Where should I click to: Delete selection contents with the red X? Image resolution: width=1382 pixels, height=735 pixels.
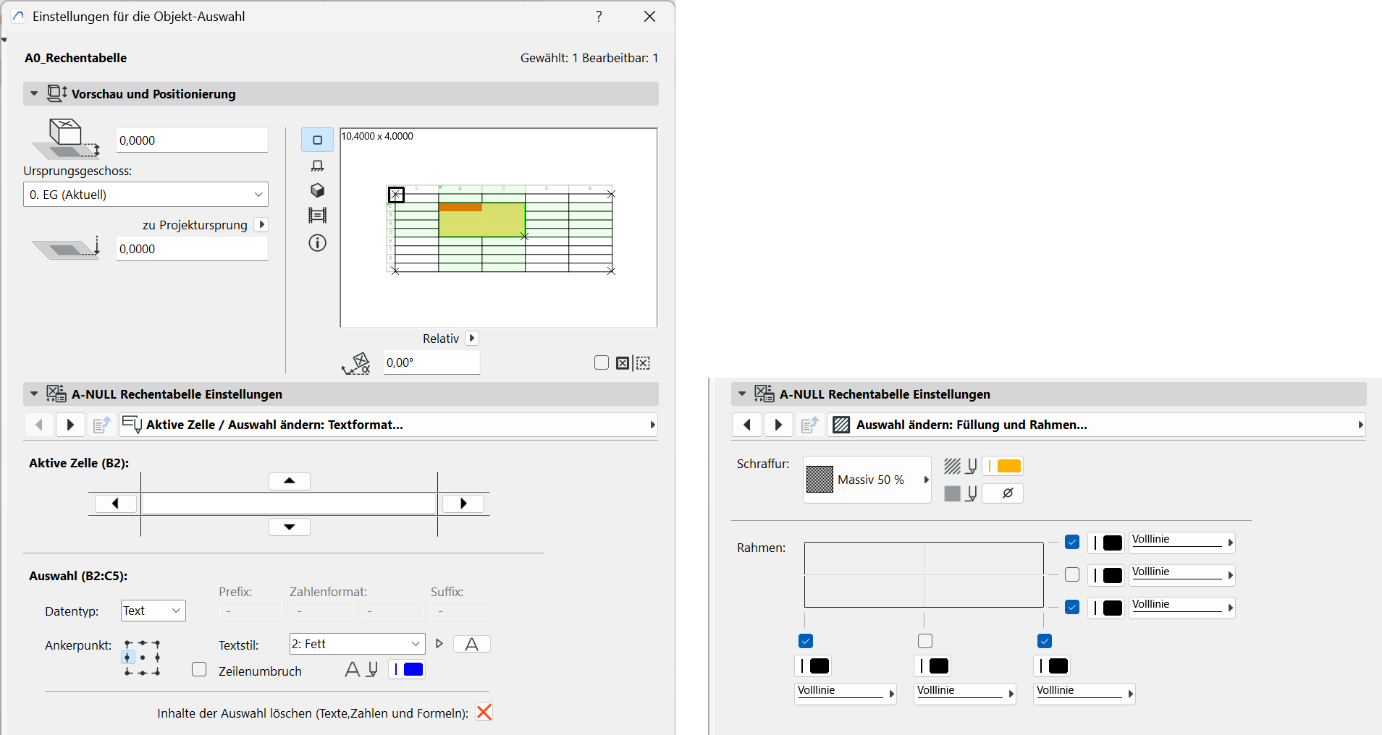(484, 713)
